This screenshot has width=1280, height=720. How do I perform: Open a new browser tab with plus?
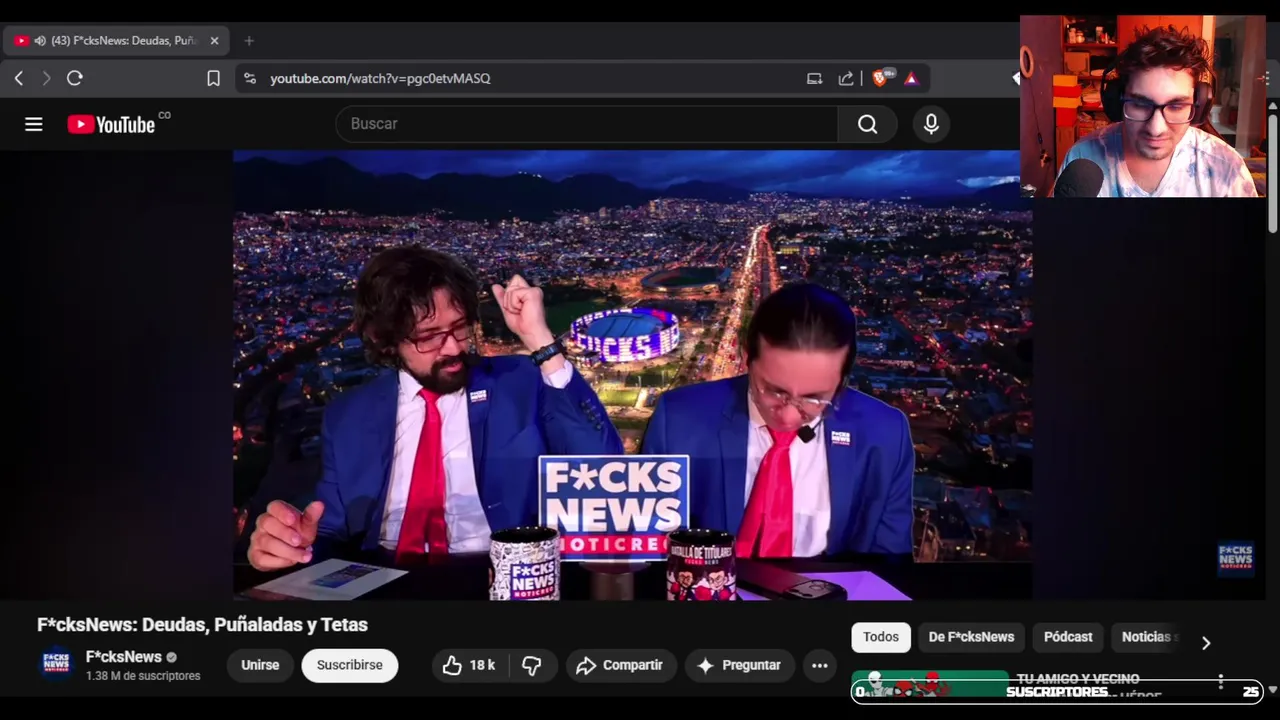pos(249,41)
